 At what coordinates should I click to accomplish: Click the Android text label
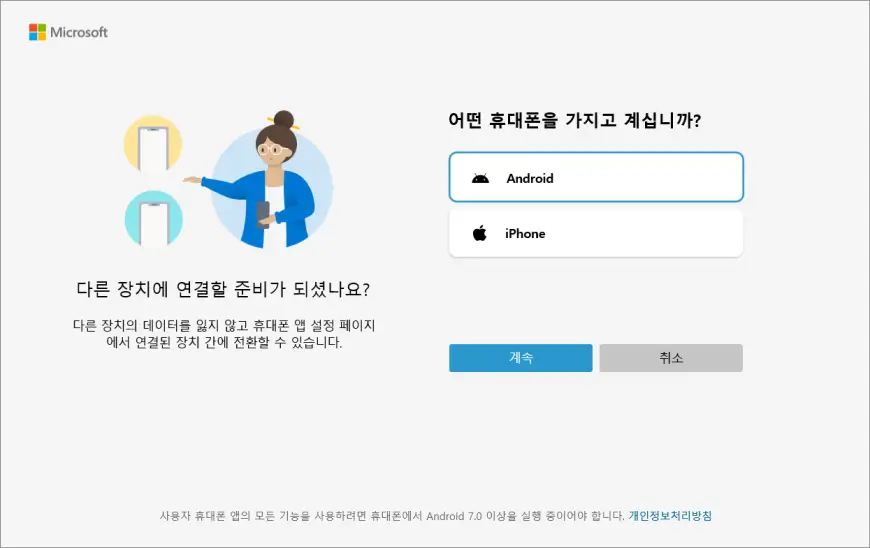pos(529,179)
